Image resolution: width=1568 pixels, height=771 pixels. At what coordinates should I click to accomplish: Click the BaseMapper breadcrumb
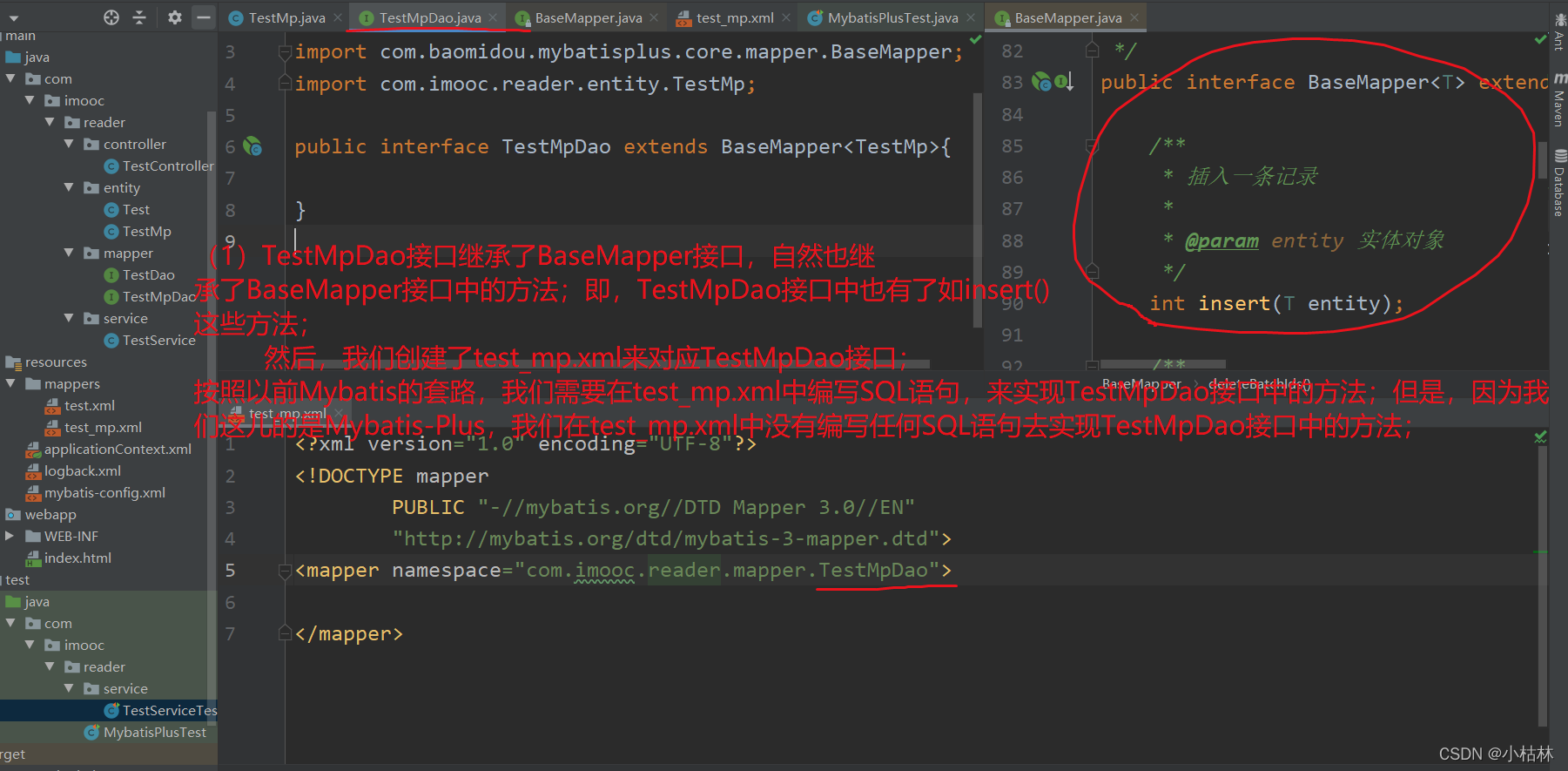click(x=1141, y=383)
